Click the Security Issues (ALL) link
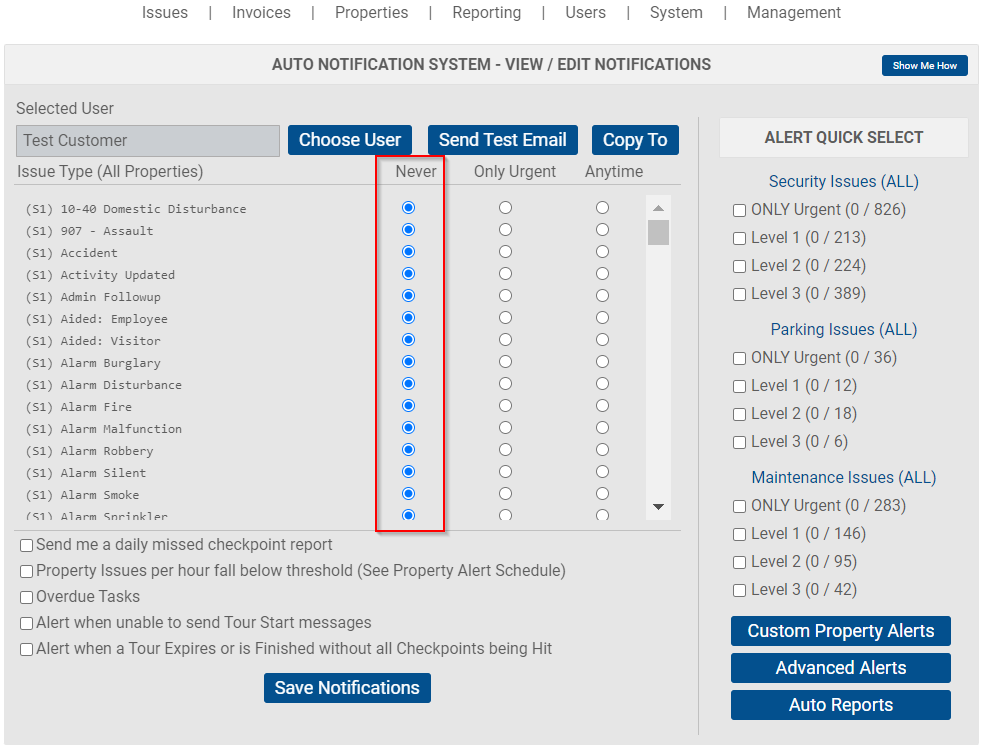The height and width of the screenshot is (750, 987). click(843, 181)
